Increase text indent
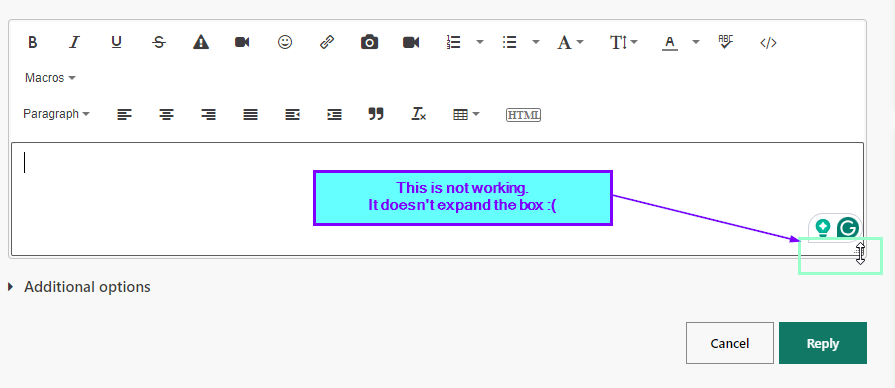Screen dimensions: 895x388 pos(334,115)
